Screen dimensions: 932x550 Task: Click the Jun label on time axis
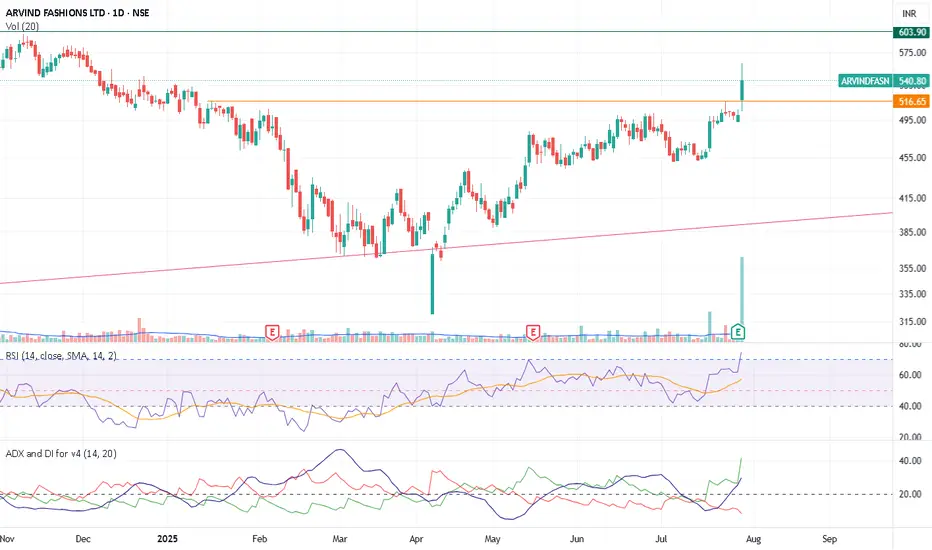577,539
